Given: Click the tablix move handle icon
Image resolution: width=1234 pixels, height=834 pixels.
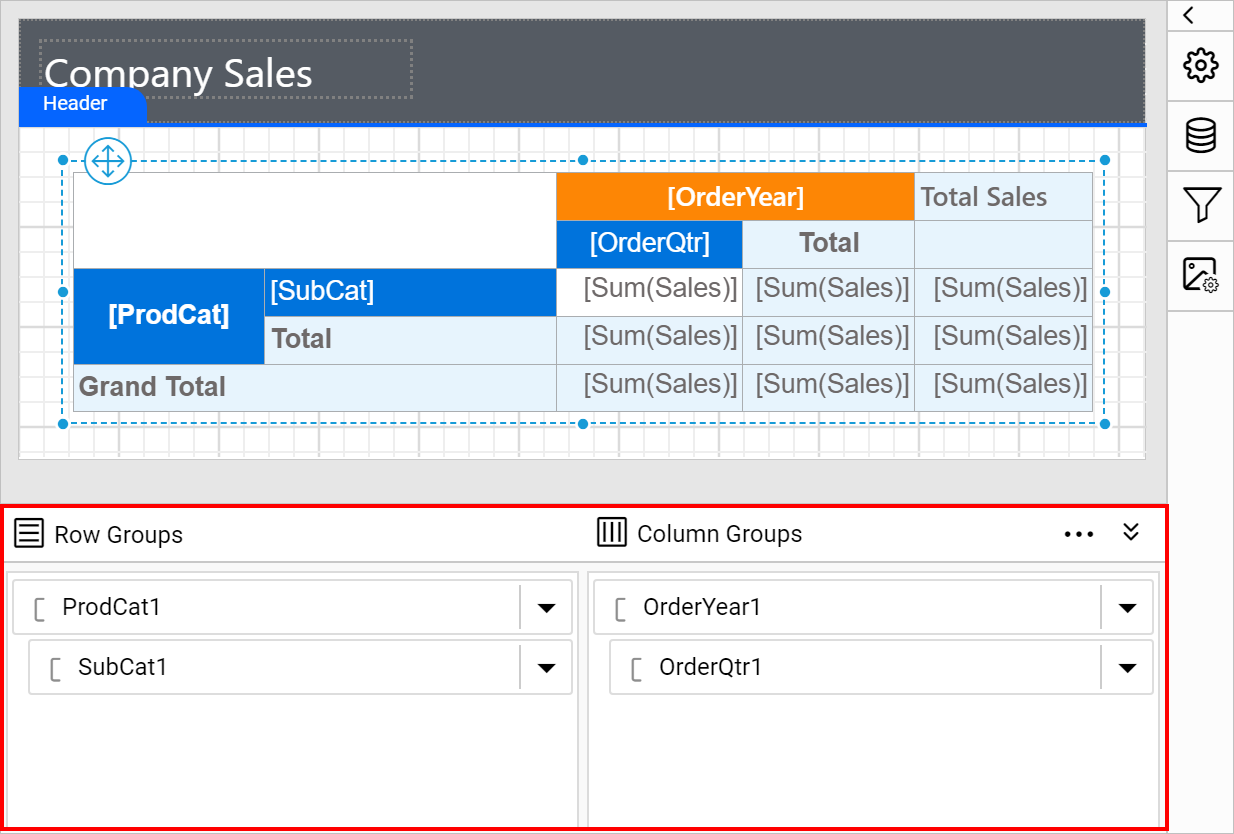Looking at the screenshot, I should 108,161.
